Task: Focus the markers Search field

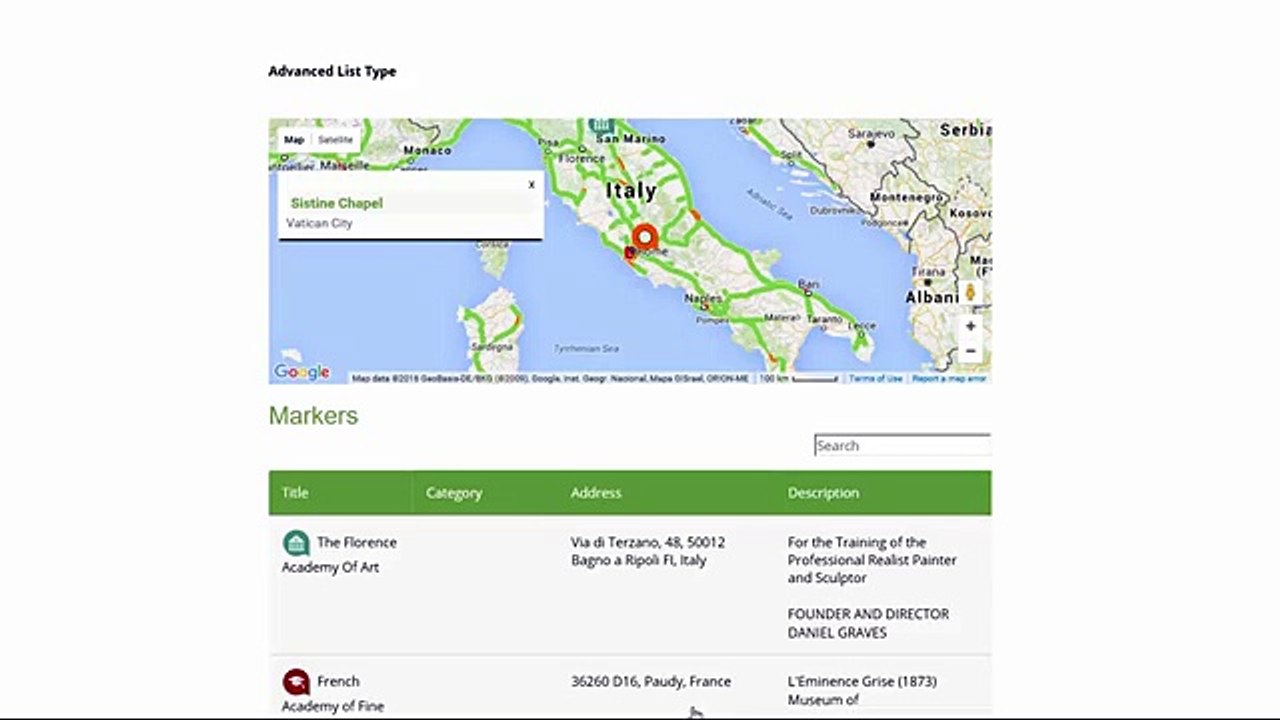Action: [x=903, y=445]
